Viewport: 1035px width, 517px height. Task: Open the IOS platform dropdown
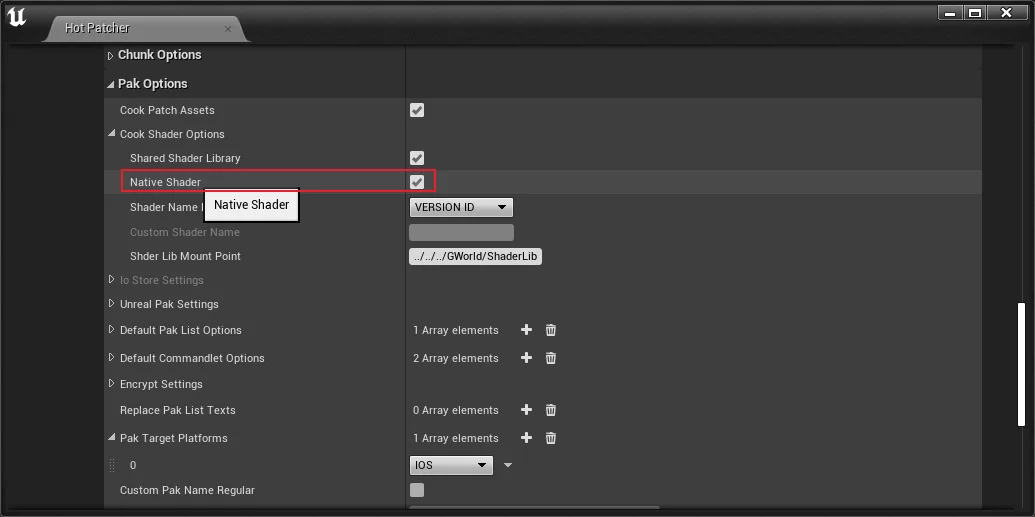pyautogui.click(x=451, y=465)
